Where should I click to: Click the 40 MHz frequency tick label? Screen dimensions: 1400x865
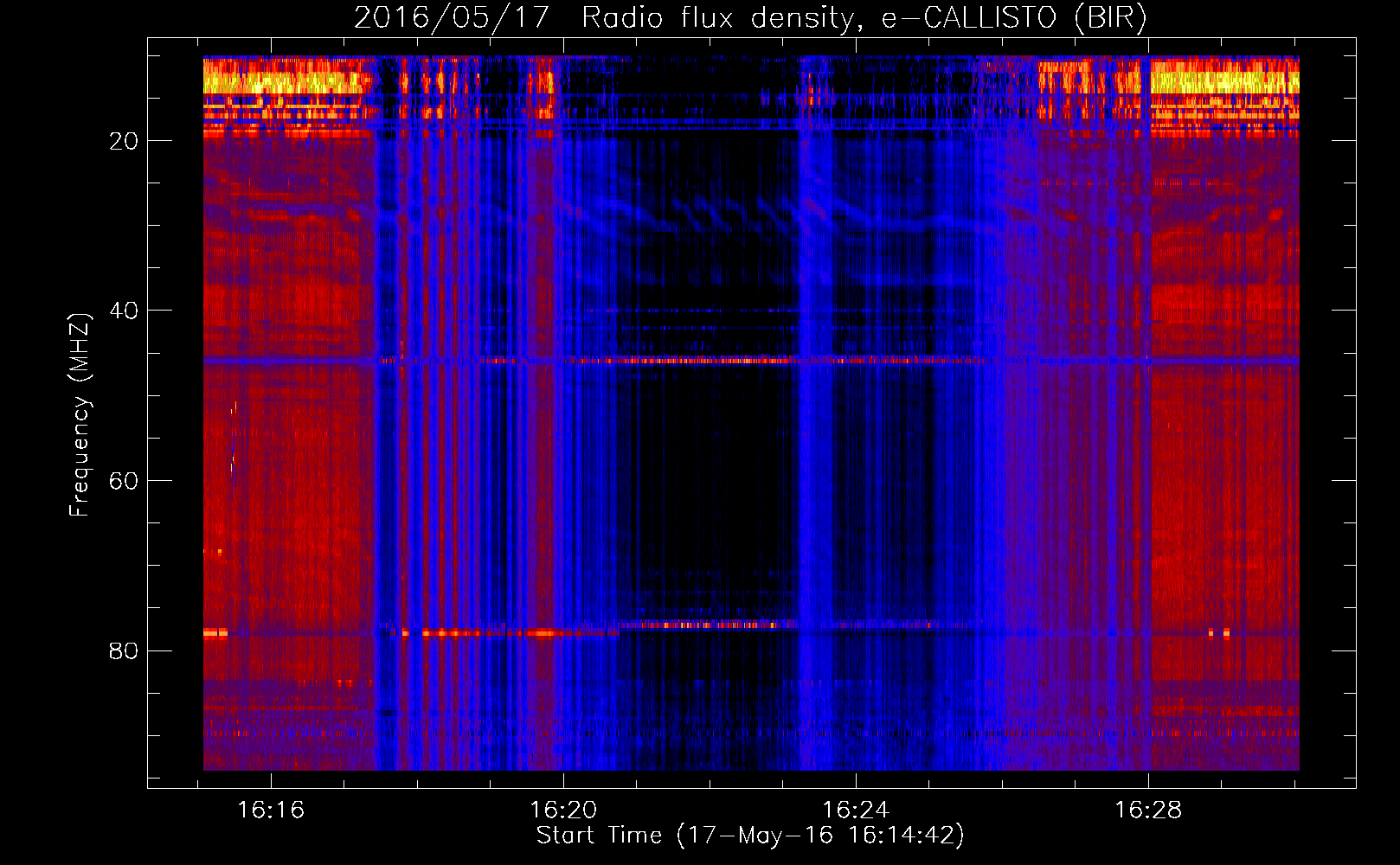(x=124, y=311)
